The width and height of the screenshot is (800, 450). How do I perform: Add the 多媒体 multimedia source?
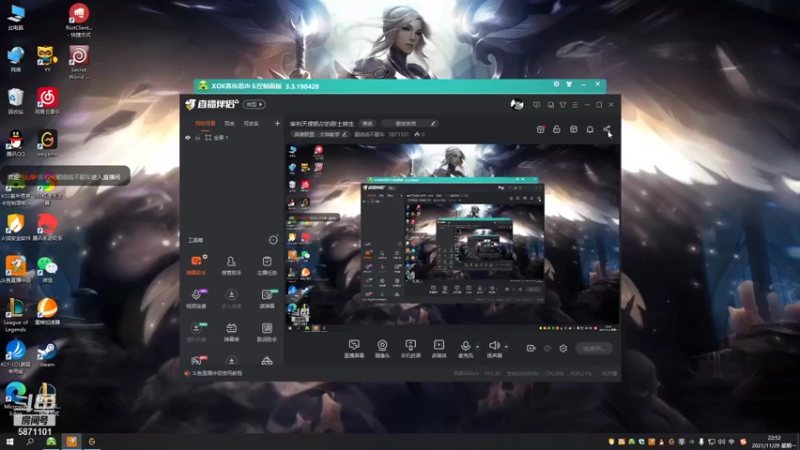click(439, 348)
